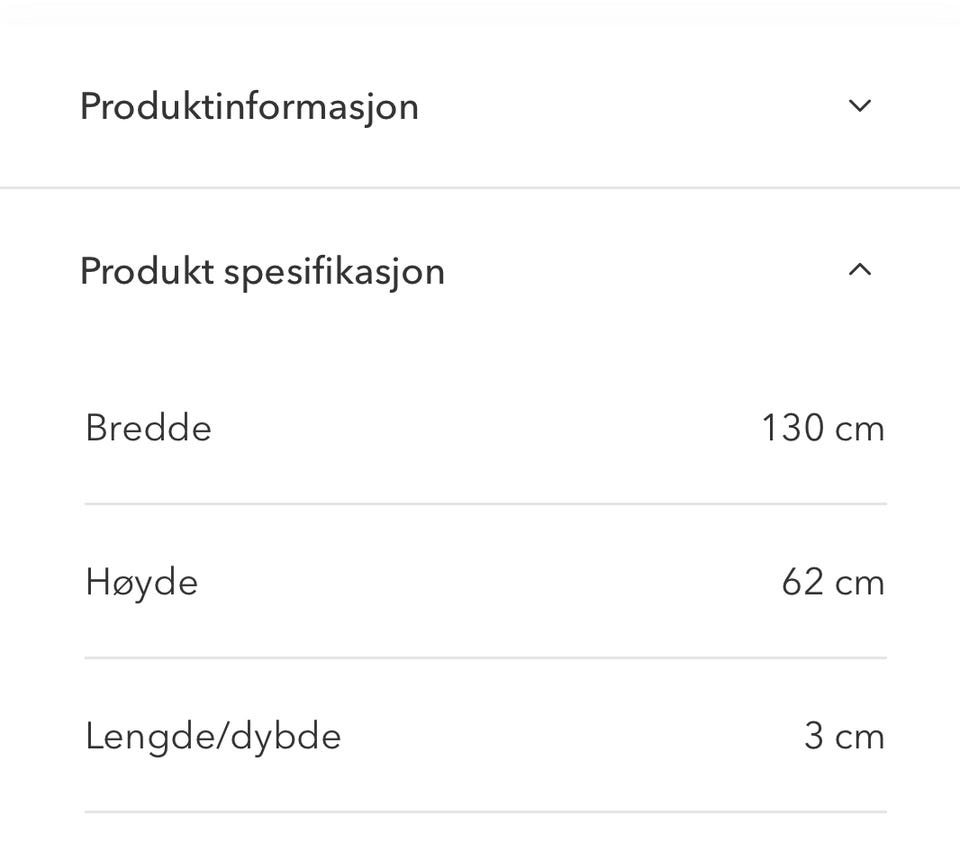Click the 62 cm height value
Image resolution: width=960 pixels, height=852 pixels.
point(833,582)
